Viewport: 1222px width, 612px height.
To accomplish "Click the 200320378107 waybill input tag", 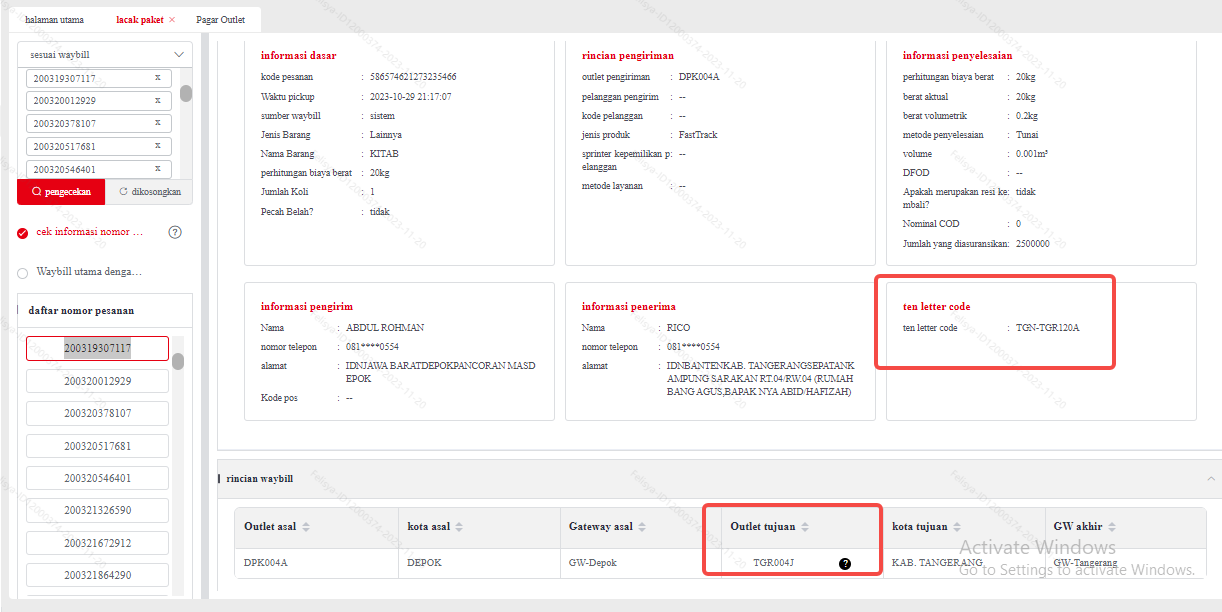I will click(100, 123).
